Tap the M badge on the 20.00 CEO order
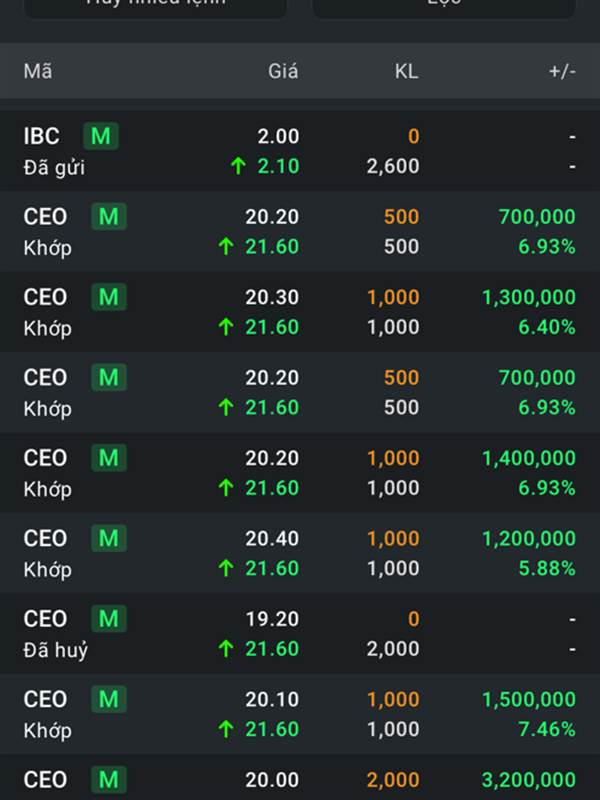Image resolution: width=600 pixels, height=800 pixels. pyautogui.click(x=108, y=780)
